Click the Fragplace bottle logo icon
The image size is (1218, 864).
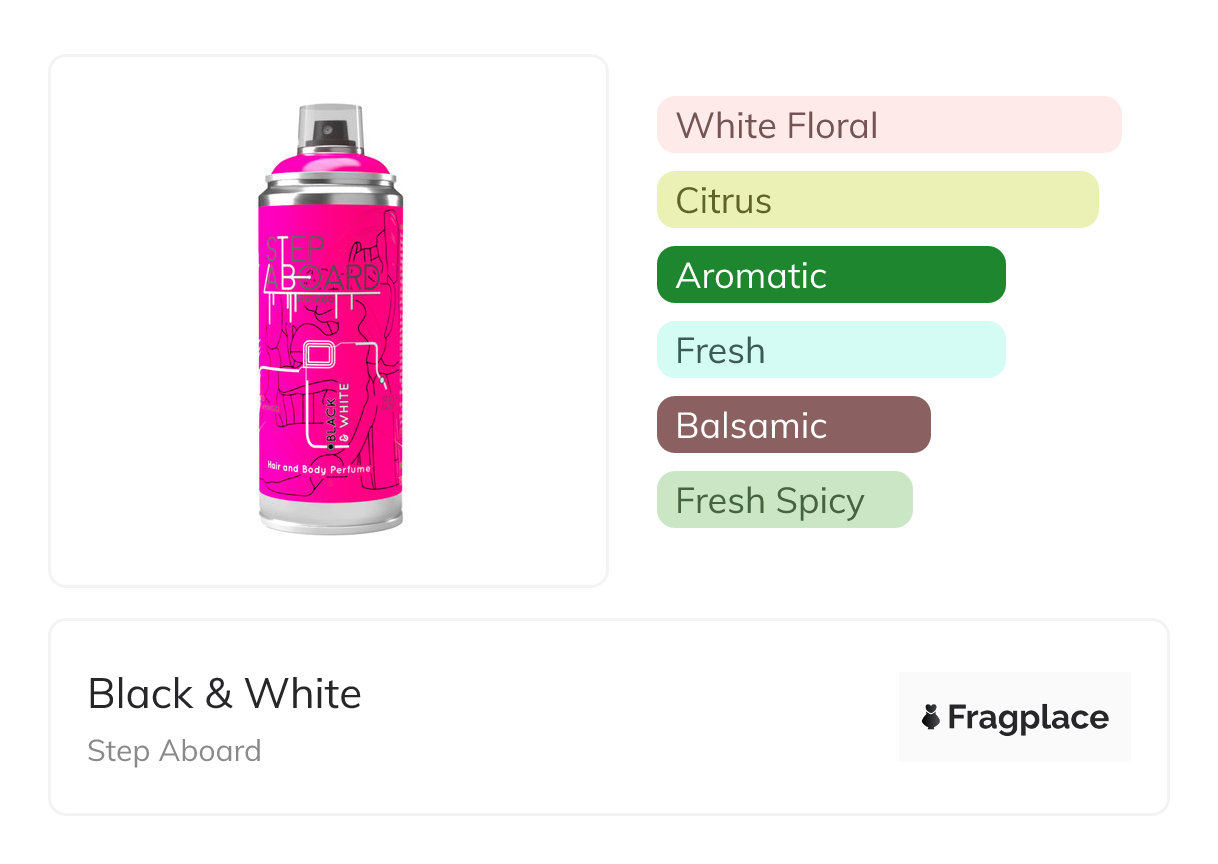[x=931, y=717]
